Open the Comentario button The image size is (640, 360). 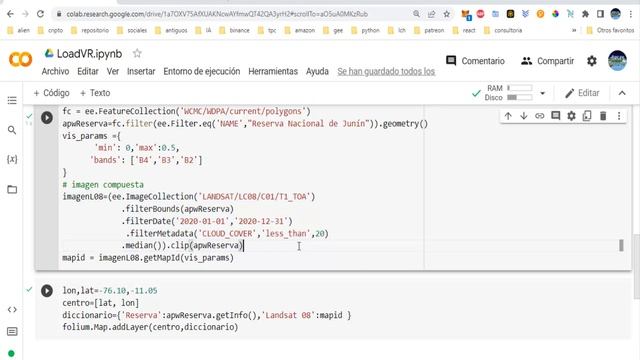[475, 61]
